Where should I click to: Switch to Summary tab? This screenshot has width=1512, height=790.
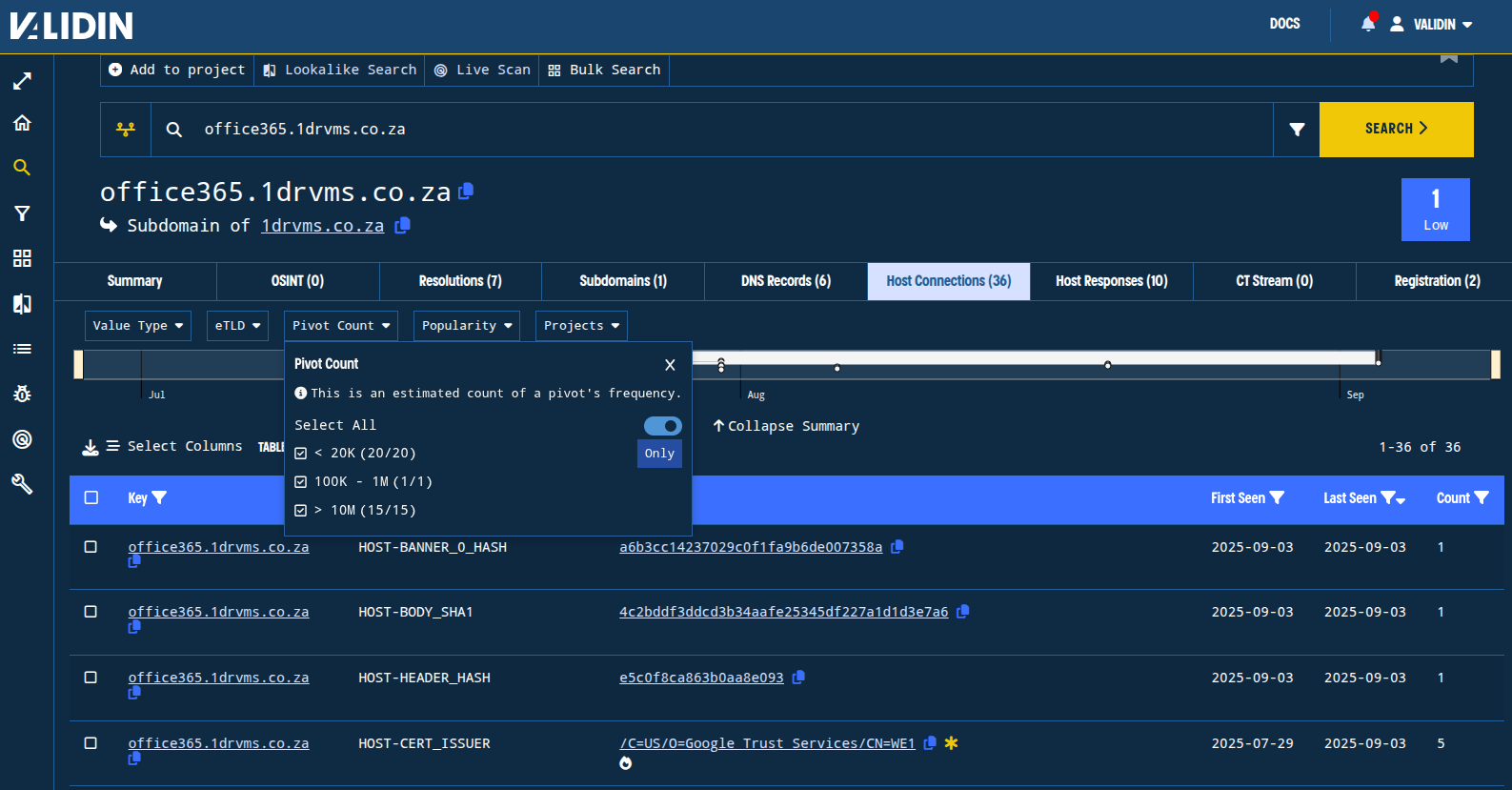click(135, 281)
